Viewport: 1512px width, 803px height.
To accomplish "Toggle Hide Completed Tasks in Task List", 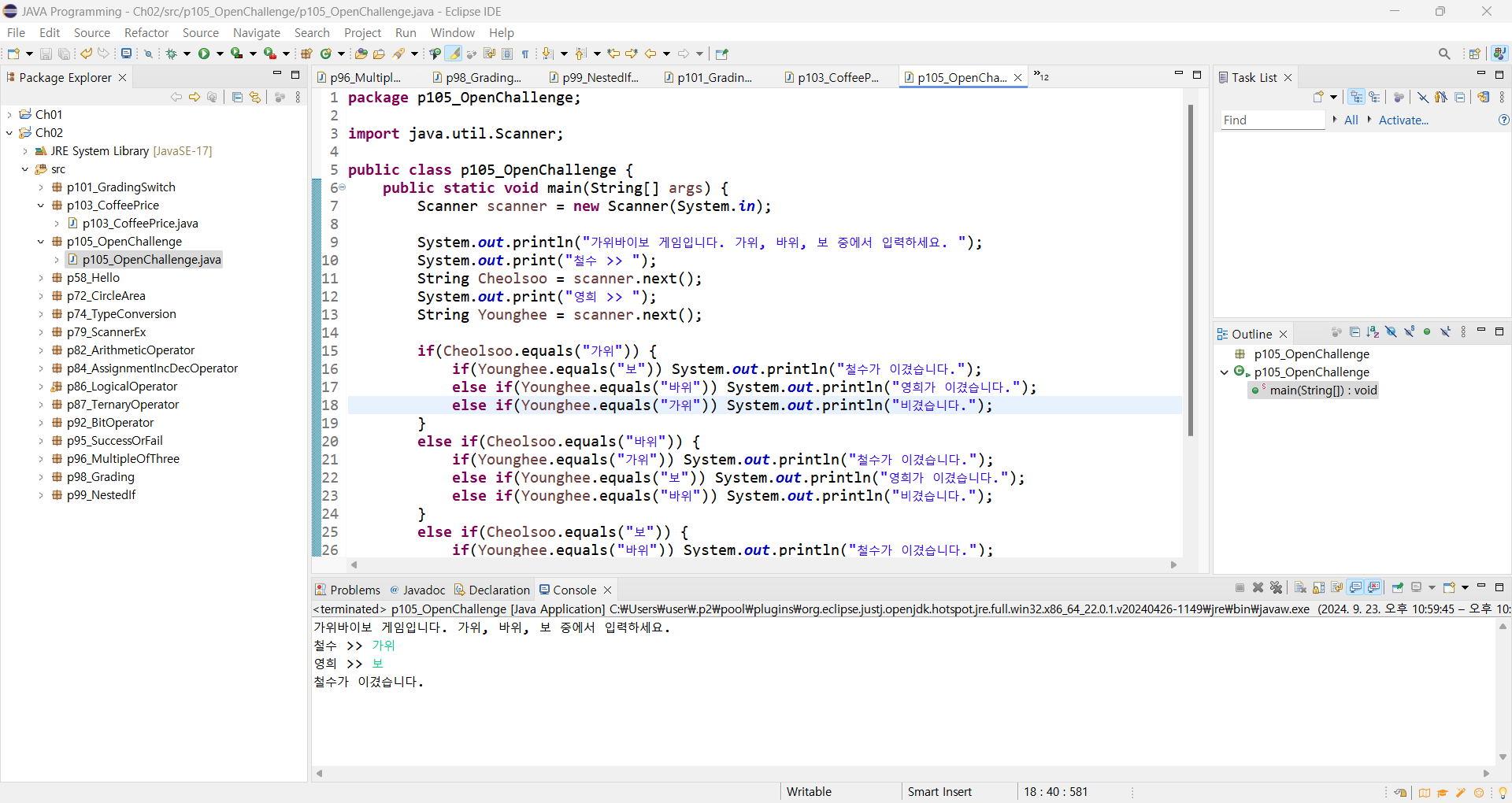I will tap(1423, 97).
